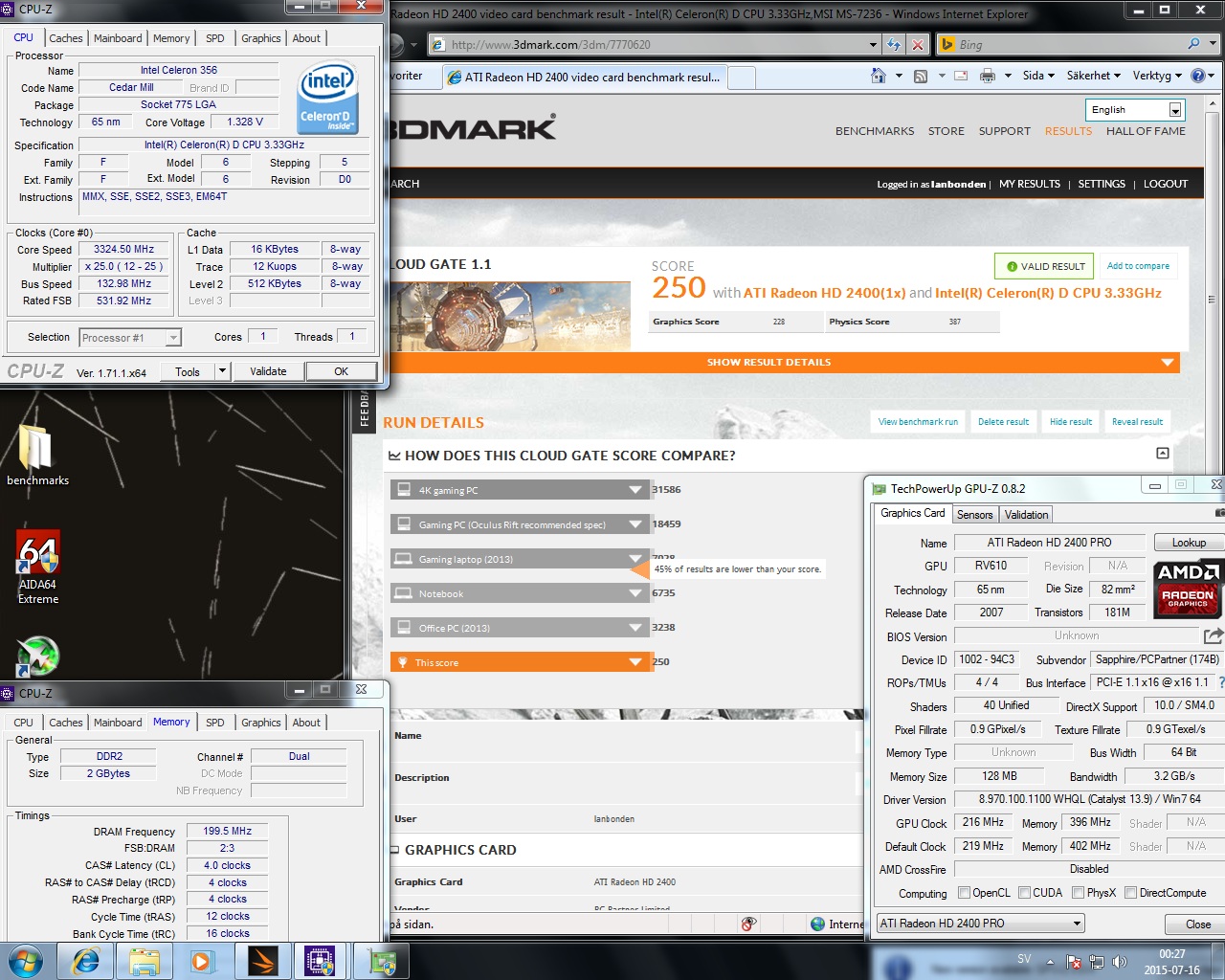Collapse the score comparison section icon
Screen dimensions: 1225x980
[x=1163, y=453]
